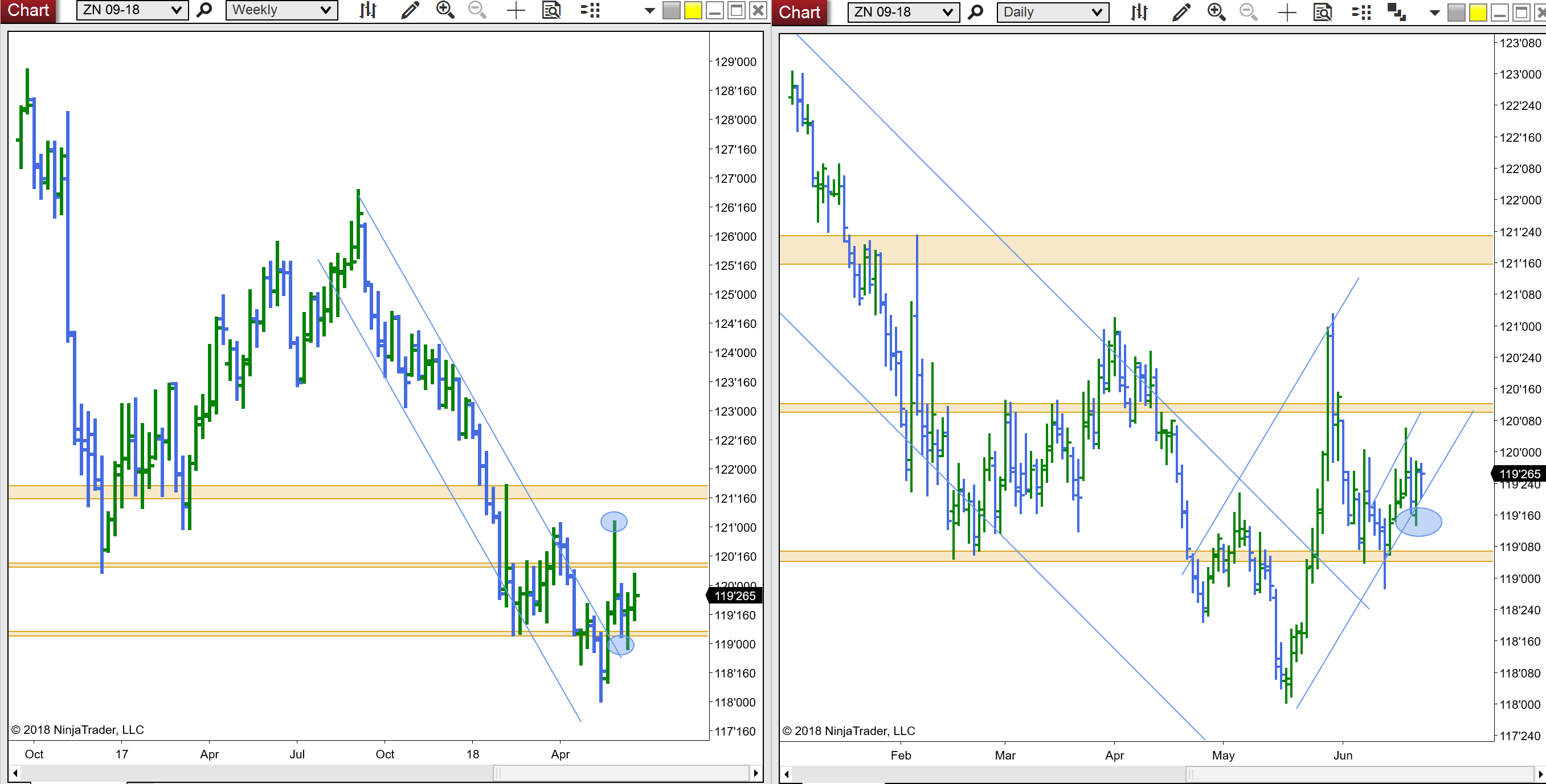Toggle crosshair cursor in Weekly chart
The image size is (1546, 784).
click(x=516, y=10)
